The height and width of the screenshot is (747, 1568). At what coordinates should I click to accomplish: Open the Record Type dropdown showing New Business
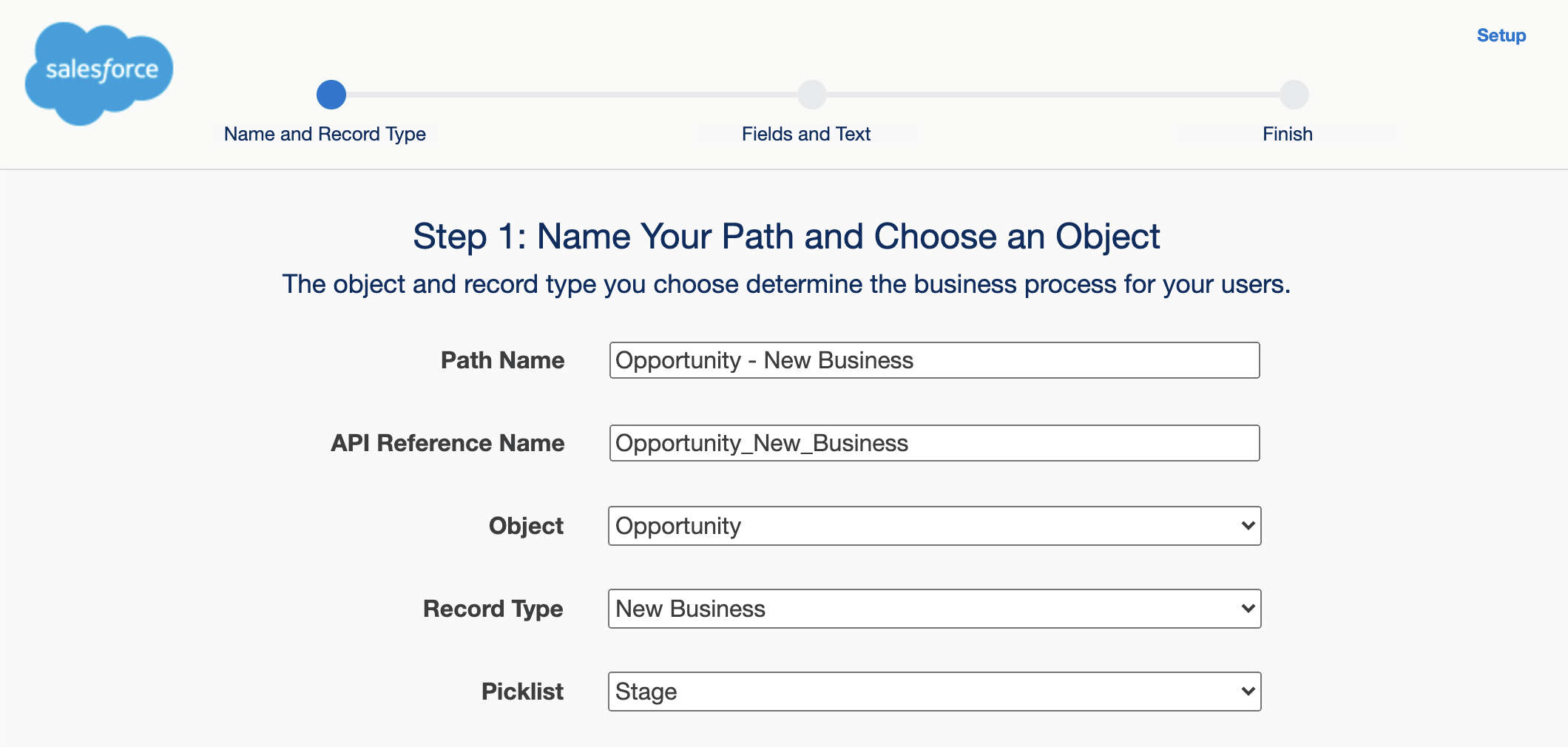pyautogui.click(x=935, y=609)
